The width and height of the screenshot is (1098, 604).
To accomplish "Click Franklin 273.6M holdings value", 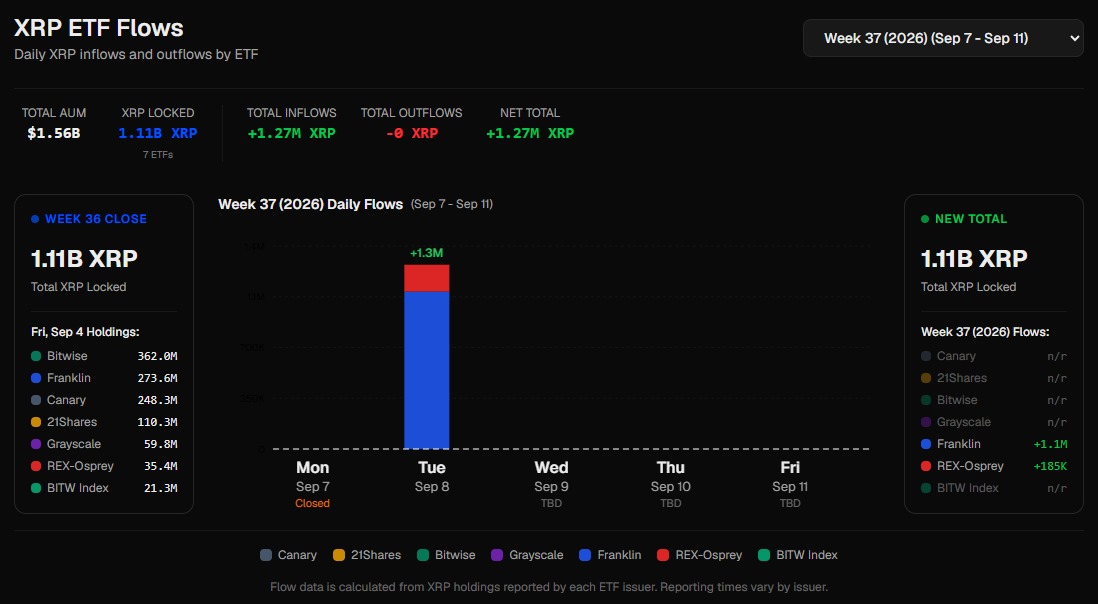I will pos(157,378).
